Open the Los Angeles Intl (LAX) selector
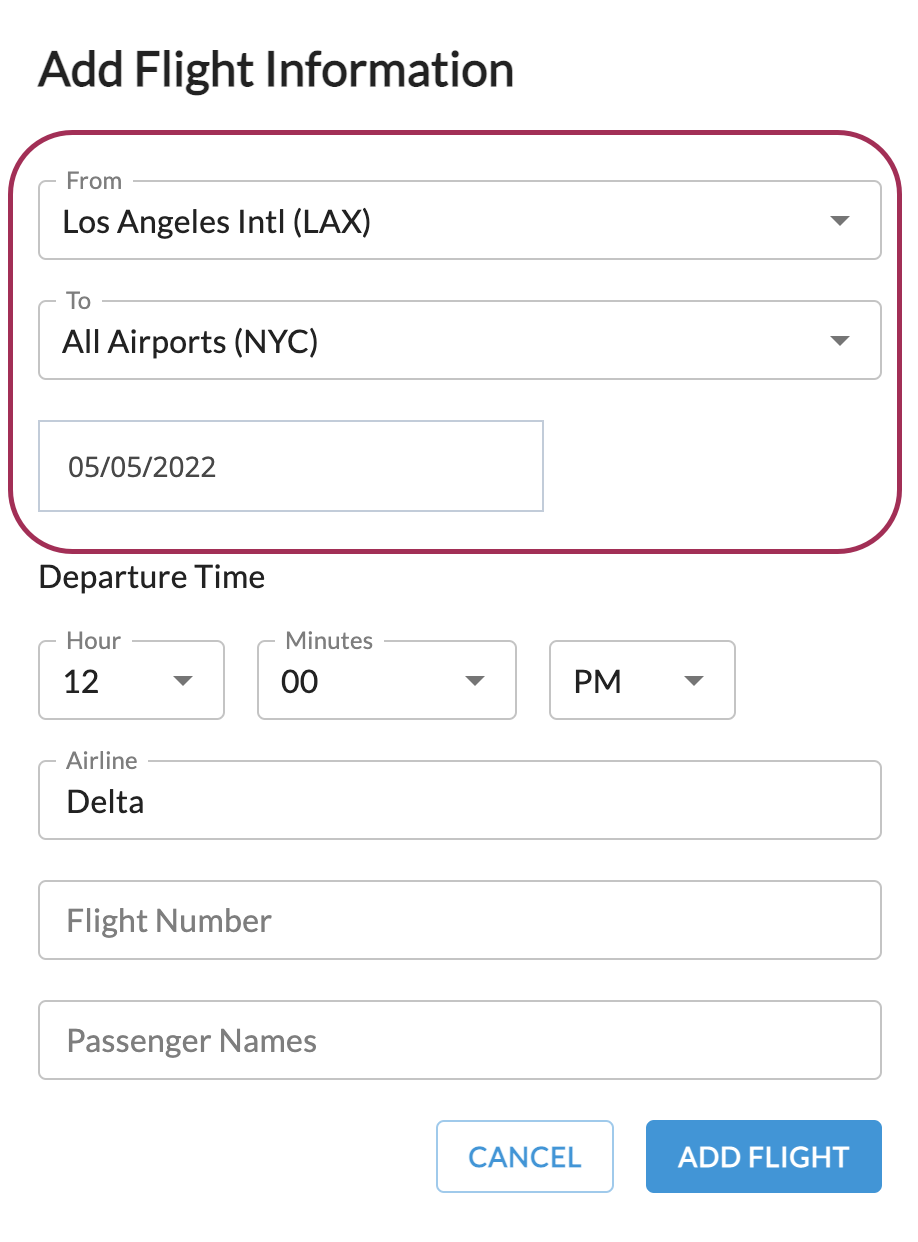 460,220
